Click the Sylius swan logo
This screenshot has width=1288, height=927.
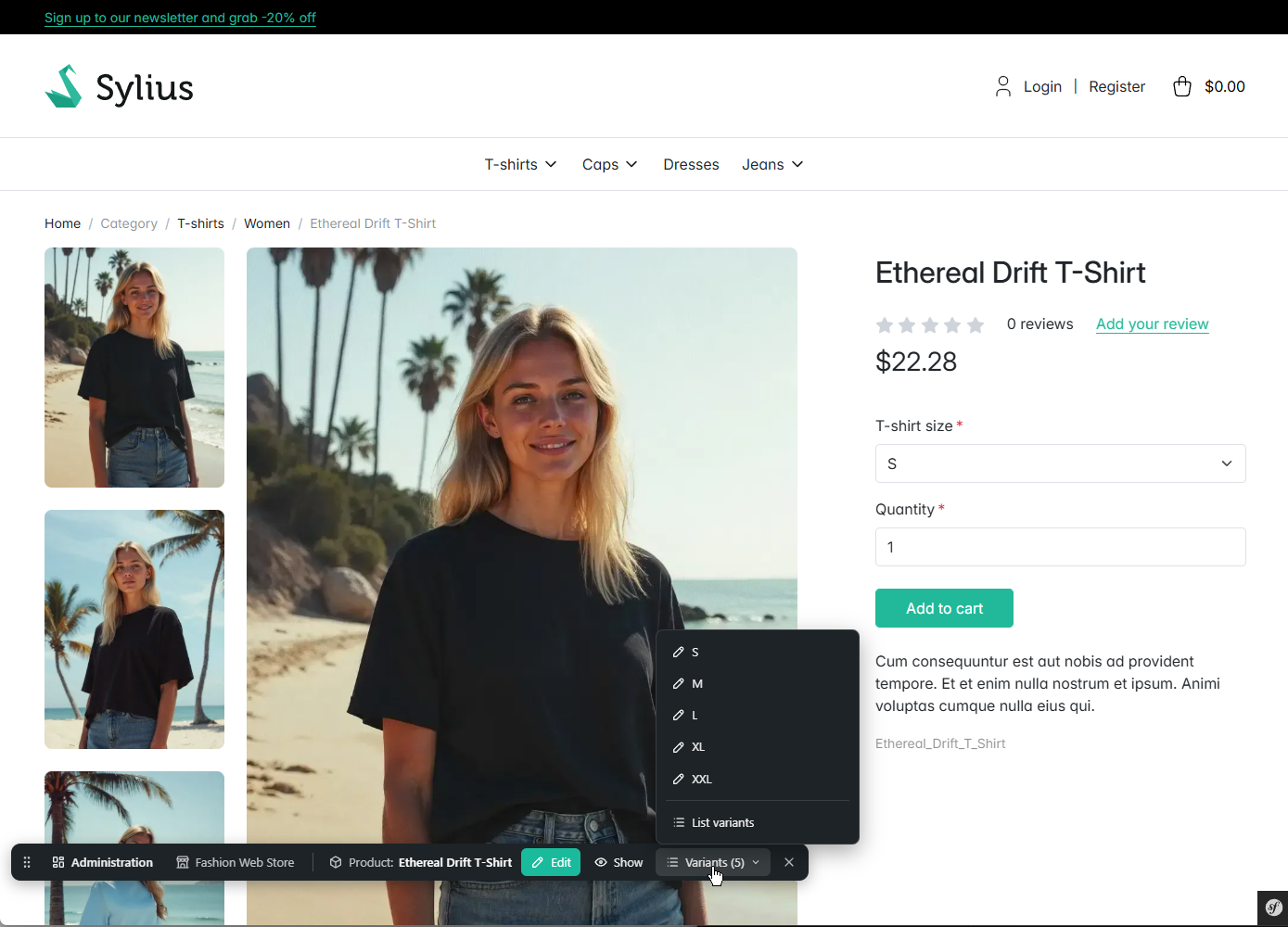[119, 86]
